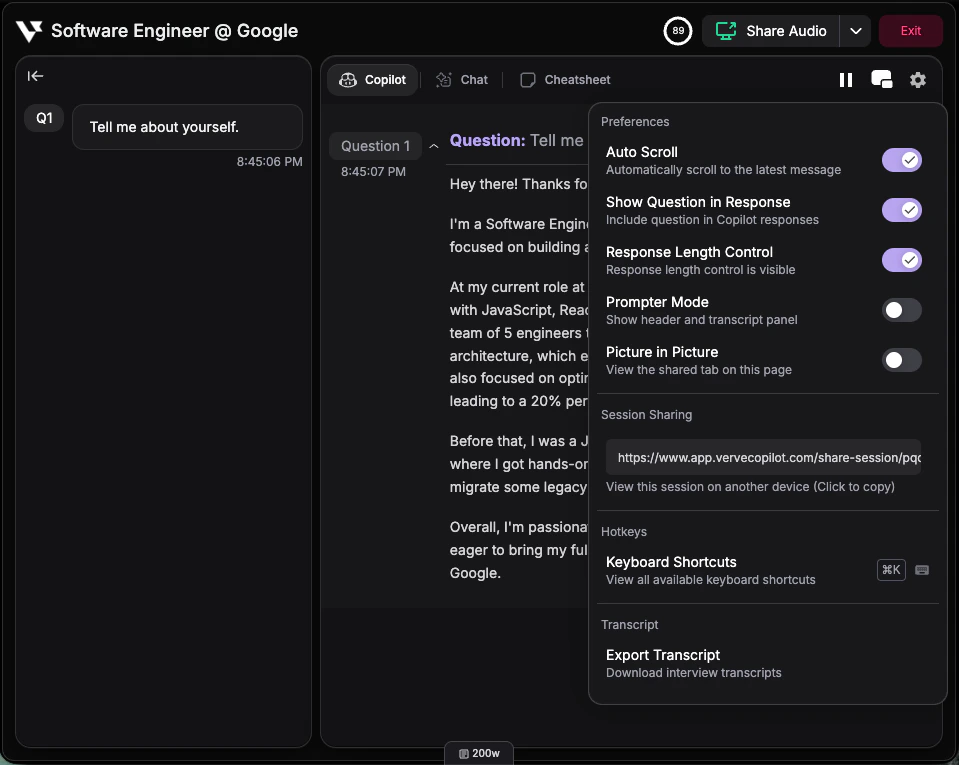The image size is (959, 765).
Task: Turn on Picture in Picture
Action: tap(901, 360)
